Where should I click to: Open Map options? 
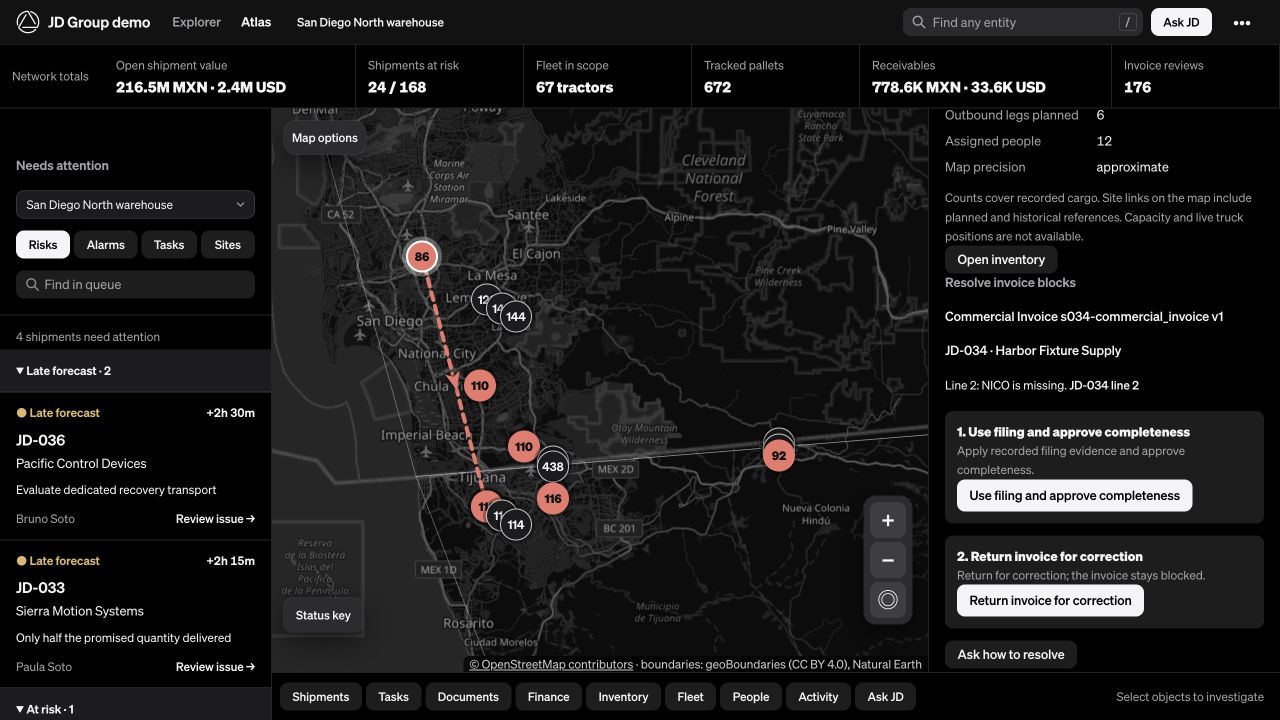coord(325,138)
